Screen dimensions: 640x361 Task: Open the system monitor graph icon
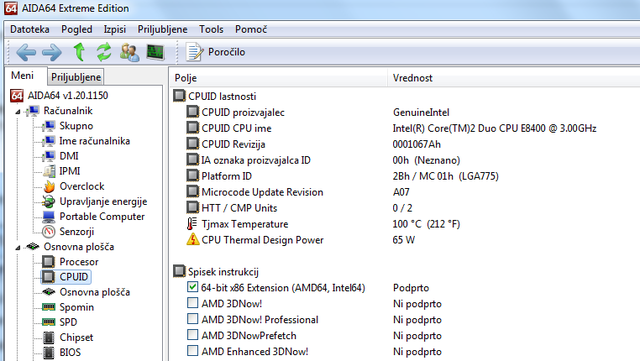(156, 52)
